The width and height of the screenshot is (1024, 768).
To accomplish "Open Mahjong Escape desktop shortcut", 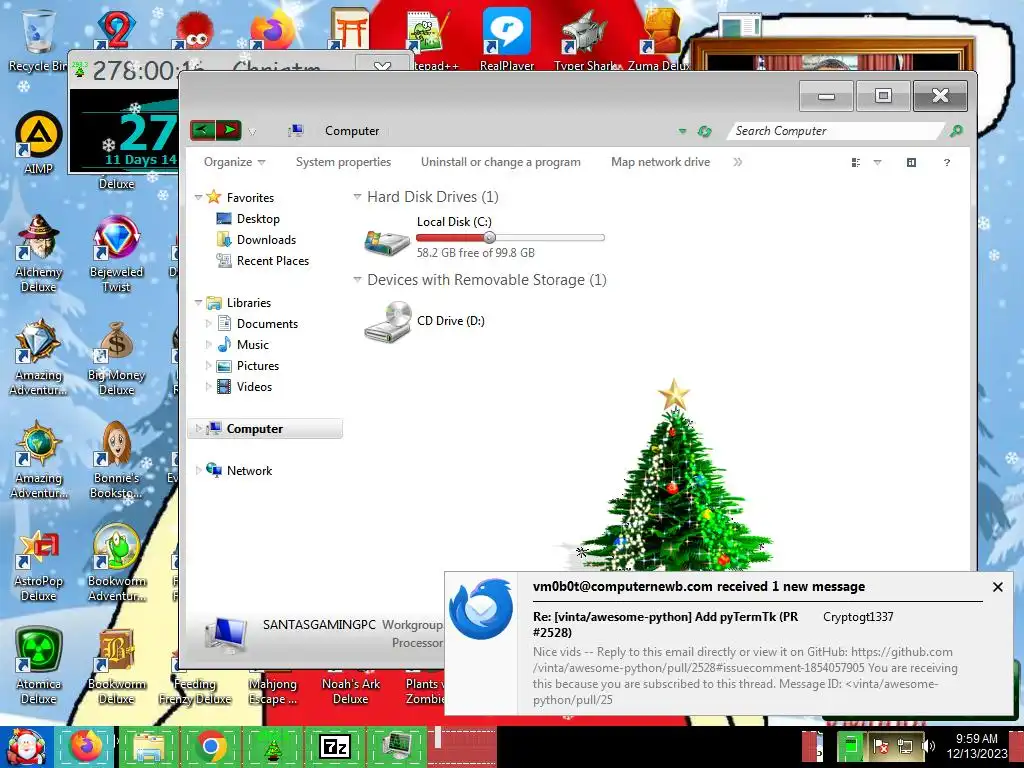I will click(x=272, y=691).
